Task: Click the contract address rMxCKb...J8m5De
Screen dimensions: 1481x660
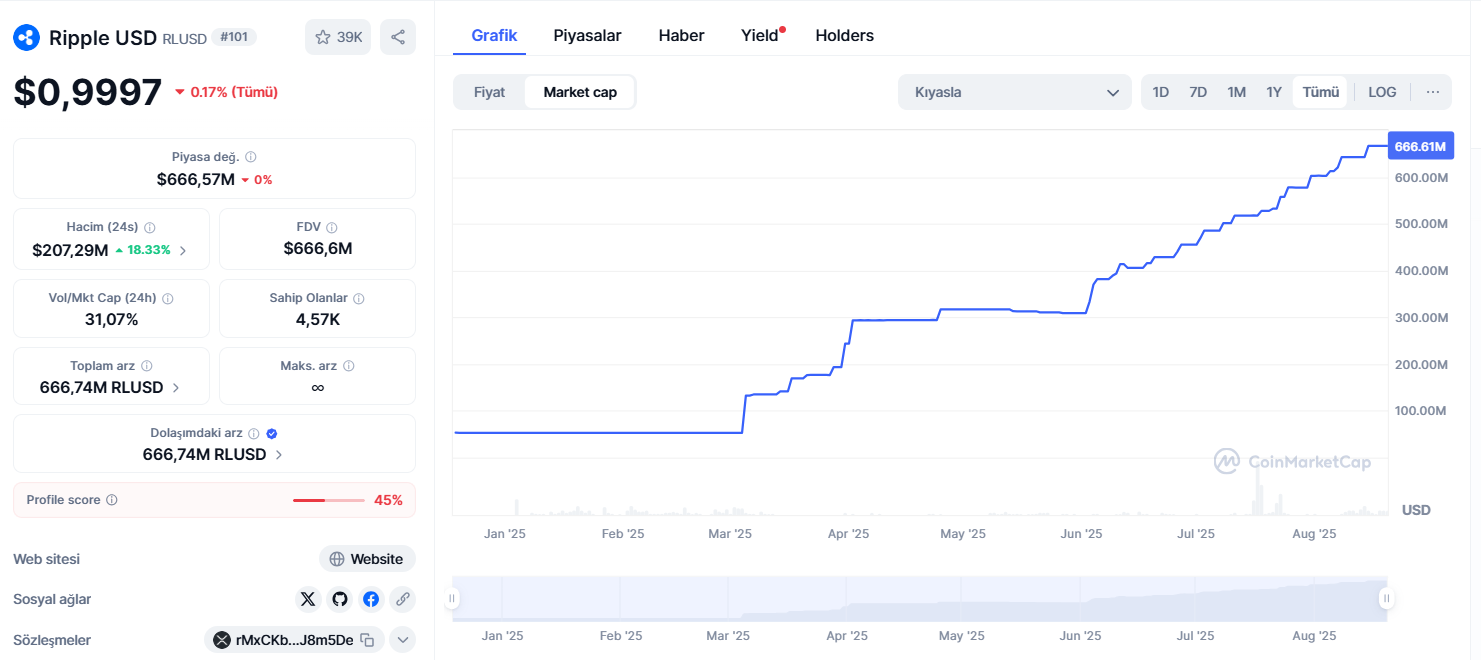Action: click(294, 640)
